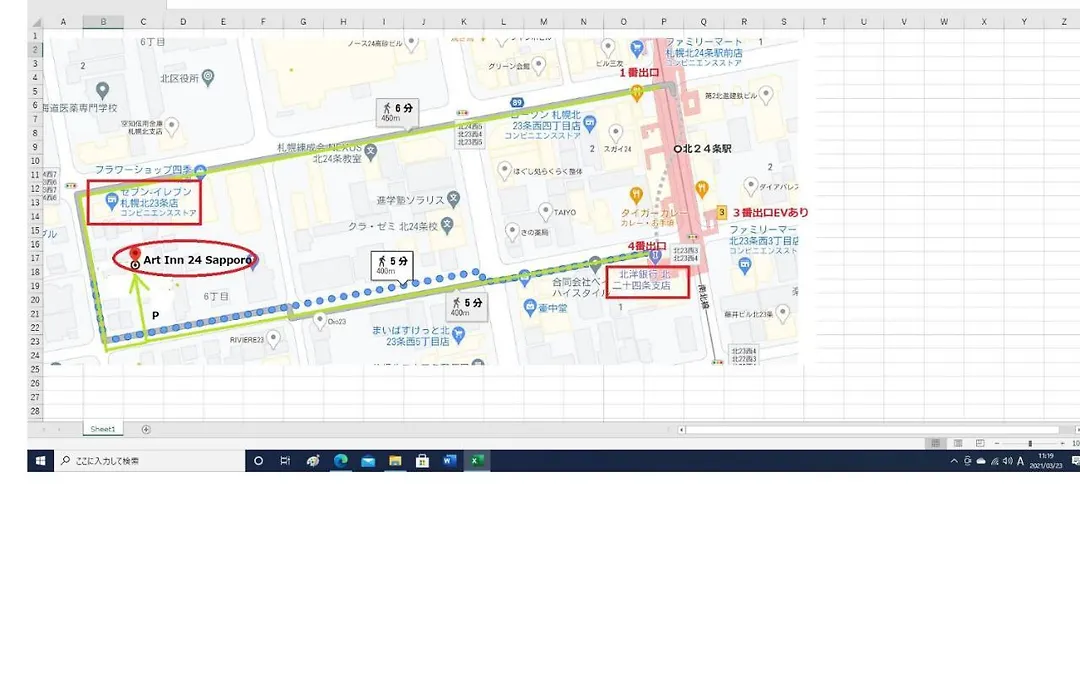Click the horizontal scroll left arrow

click(x=681, y=429)
